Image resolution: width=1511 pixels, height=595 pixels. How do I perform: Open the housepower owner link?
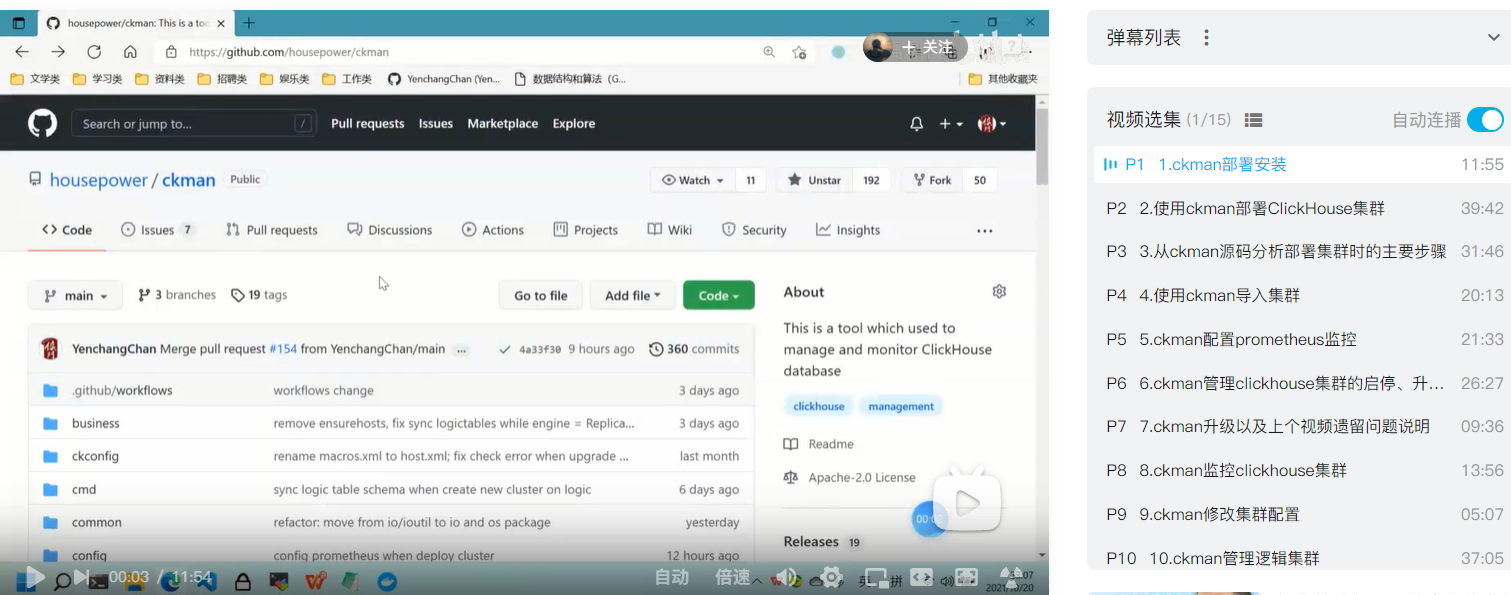pyautogui.click(x=98, y=180)
